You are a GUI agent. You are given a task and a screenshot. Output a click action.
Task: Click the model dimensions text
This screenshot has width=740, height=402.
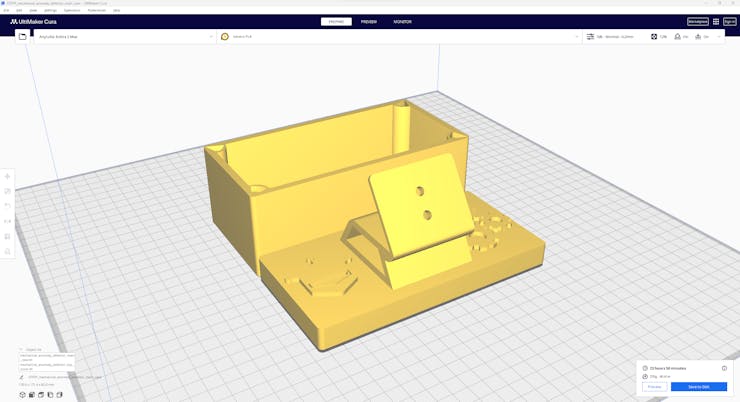click(x=36, y=385)
